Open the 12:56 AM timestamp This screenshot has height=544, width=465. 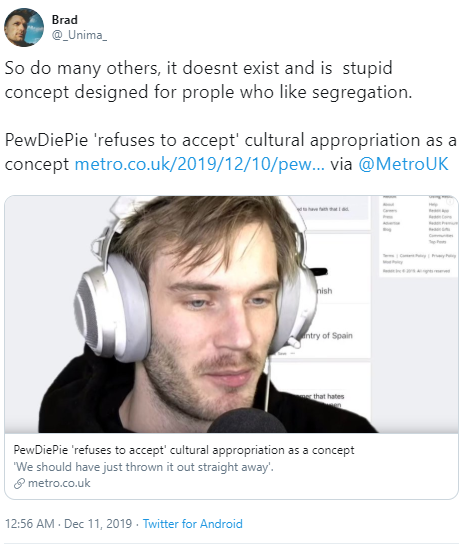(30, 524)
